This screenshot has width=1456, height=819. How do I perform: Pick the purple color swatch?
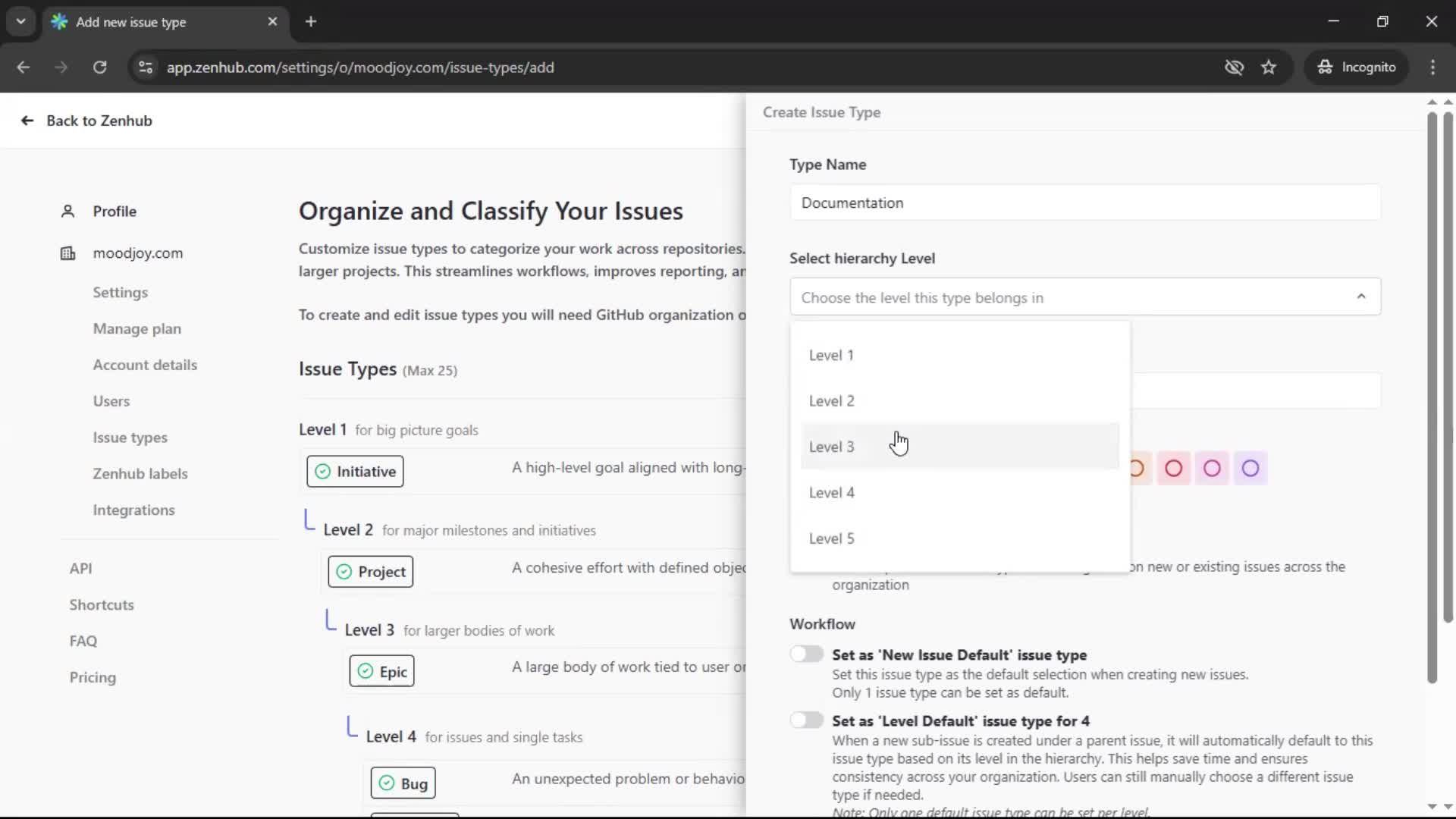click(1250, 468)
